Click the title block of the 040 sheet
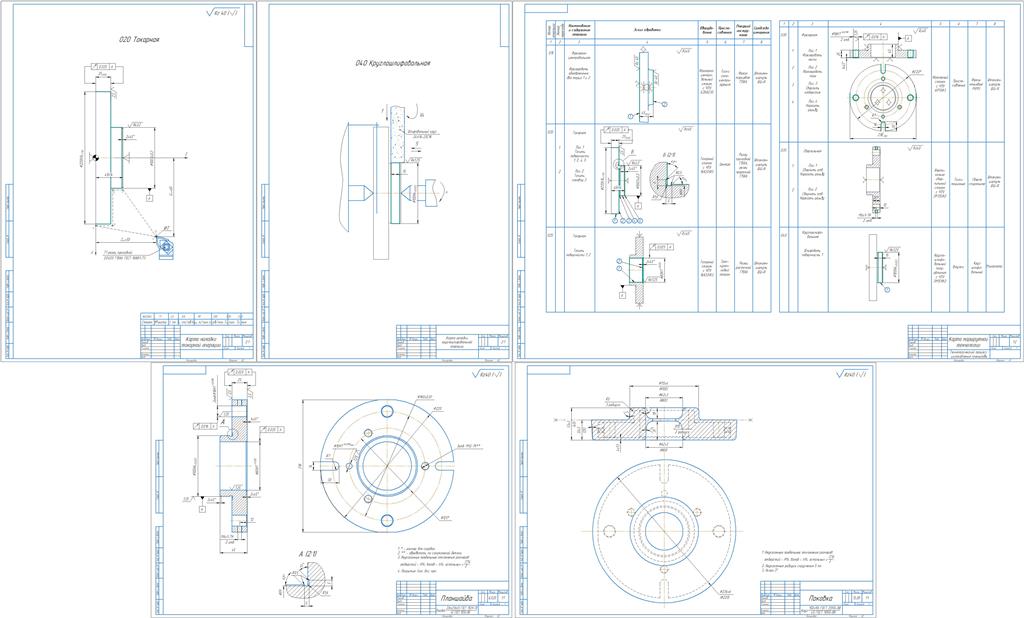 tap(452, 342)
